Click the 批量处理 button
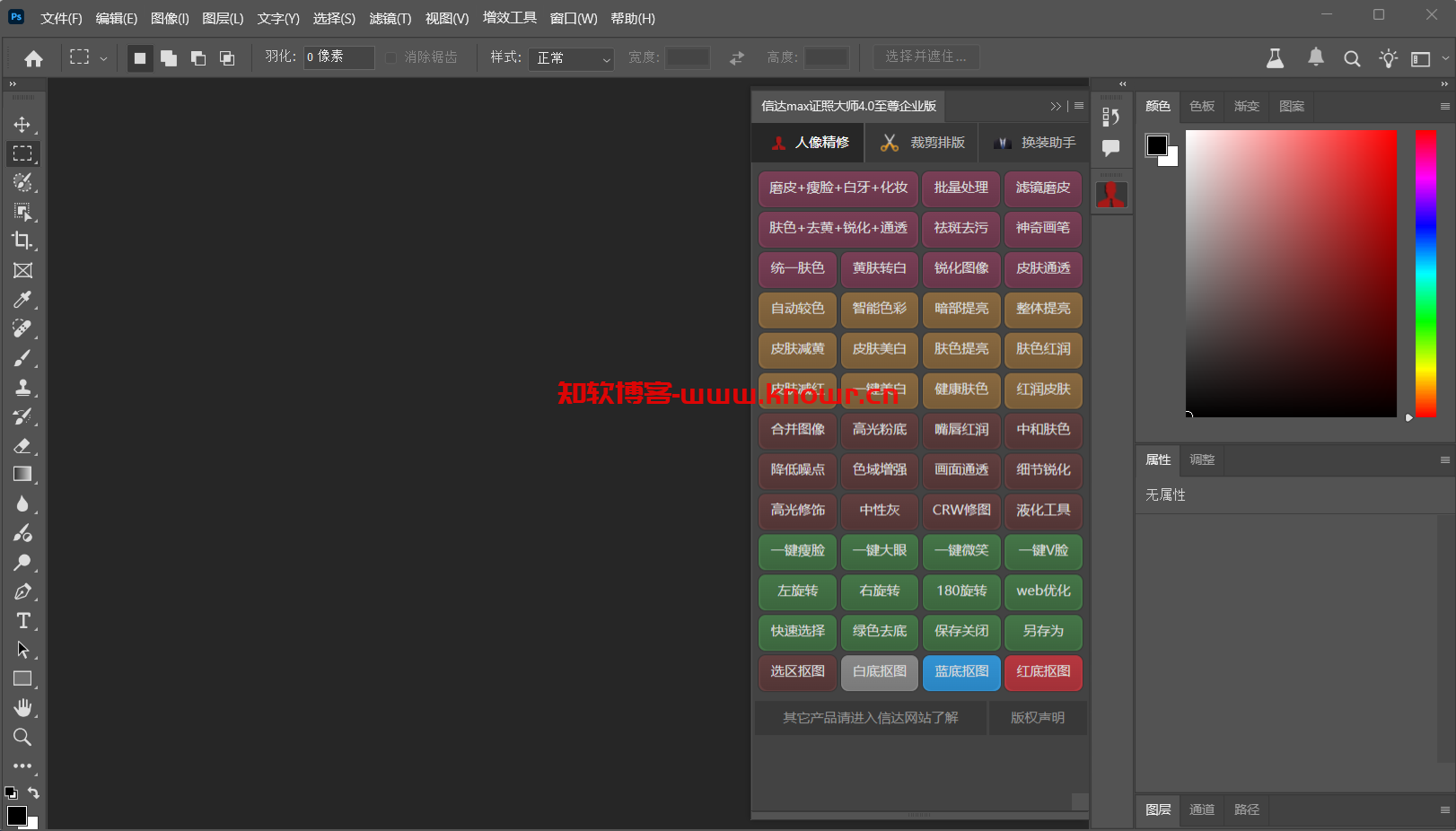The height and width of the screenshot is (831, 1456). click(x=961, y=188)
